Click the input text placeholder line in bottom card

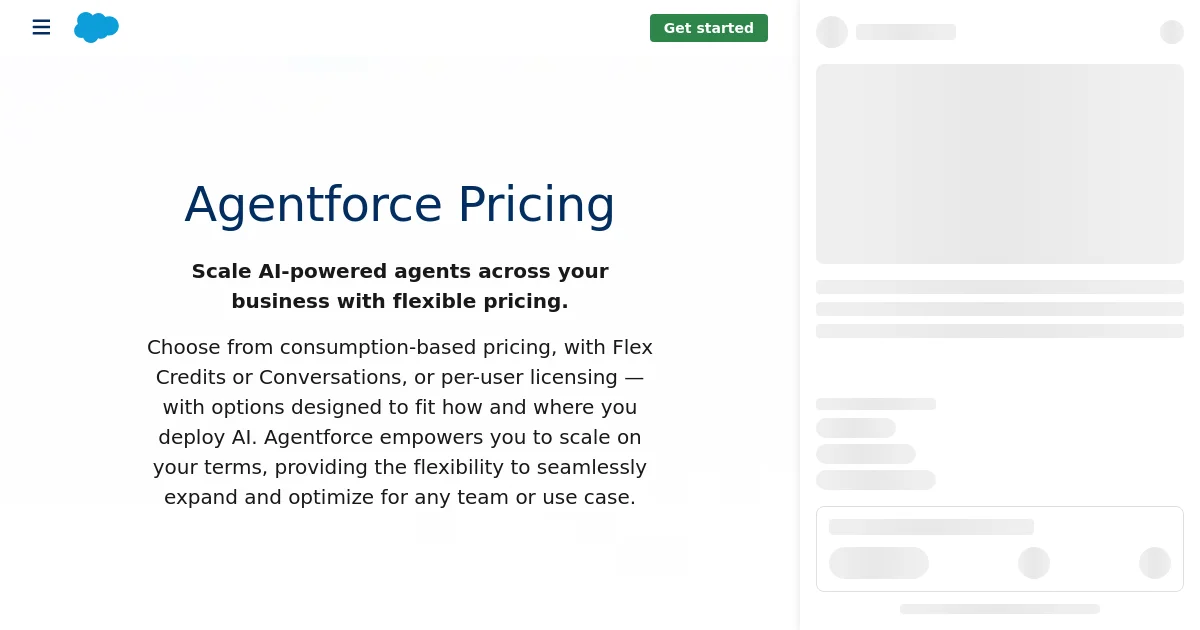931,527
